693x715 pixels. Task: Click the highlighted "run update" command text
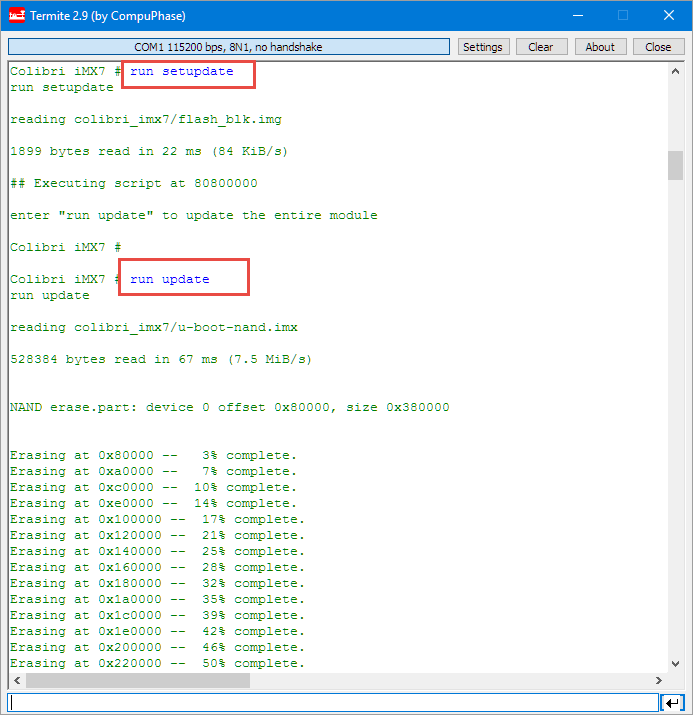tap(170, 280)
